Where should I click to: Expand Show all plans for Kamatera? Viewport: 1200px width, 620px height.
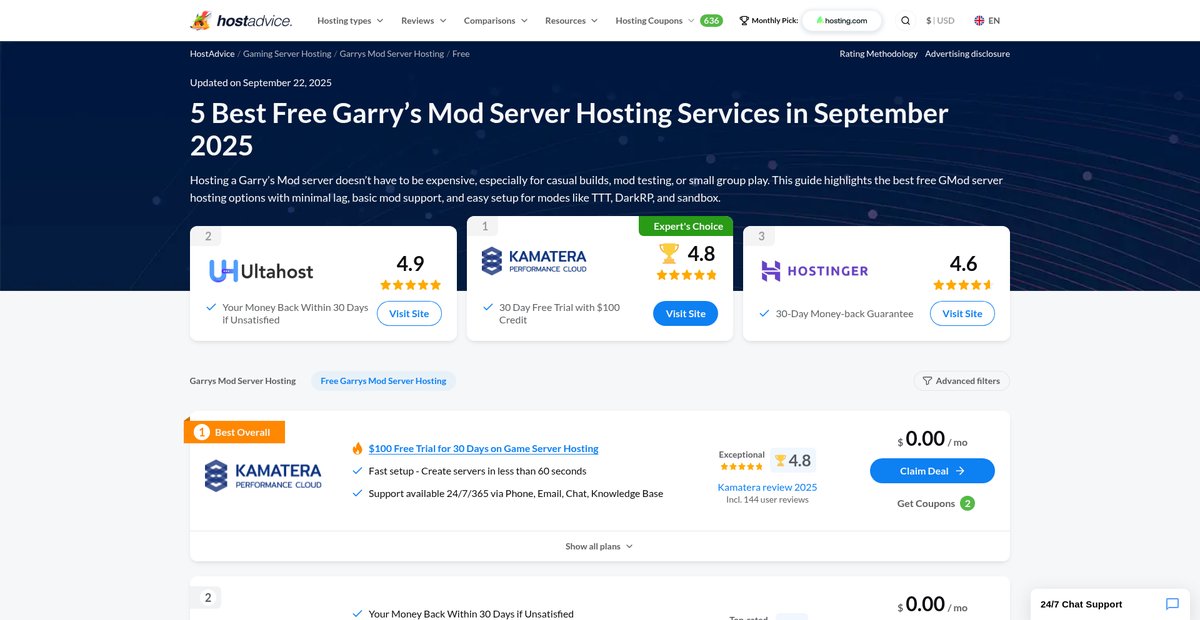tap(599, 546)
